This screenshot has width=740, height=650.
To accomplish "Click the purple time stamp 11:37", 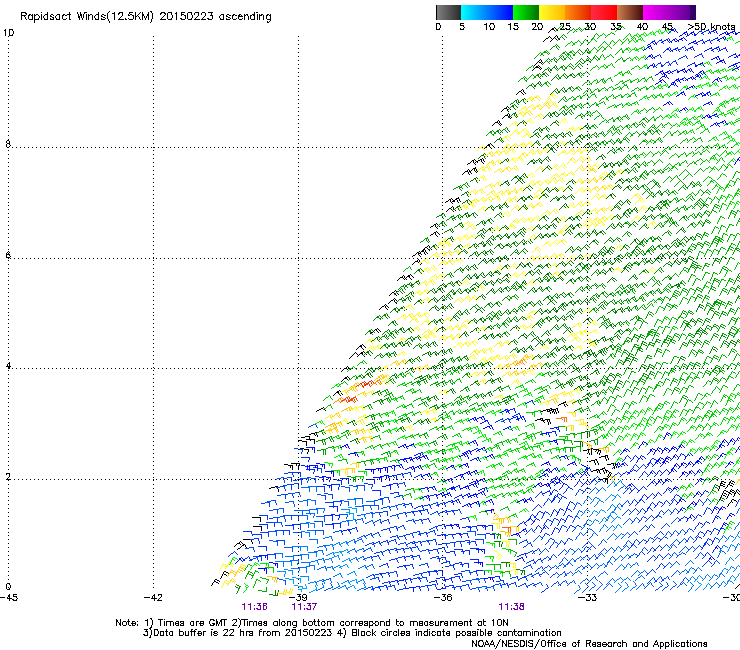I will 304,607.
